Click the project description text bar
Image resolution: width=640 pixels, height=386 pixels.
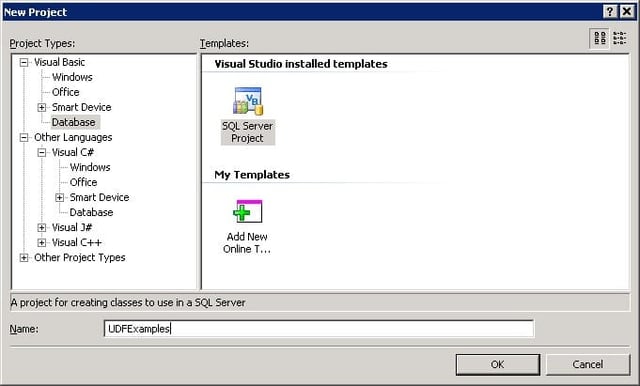pos(320,303)
